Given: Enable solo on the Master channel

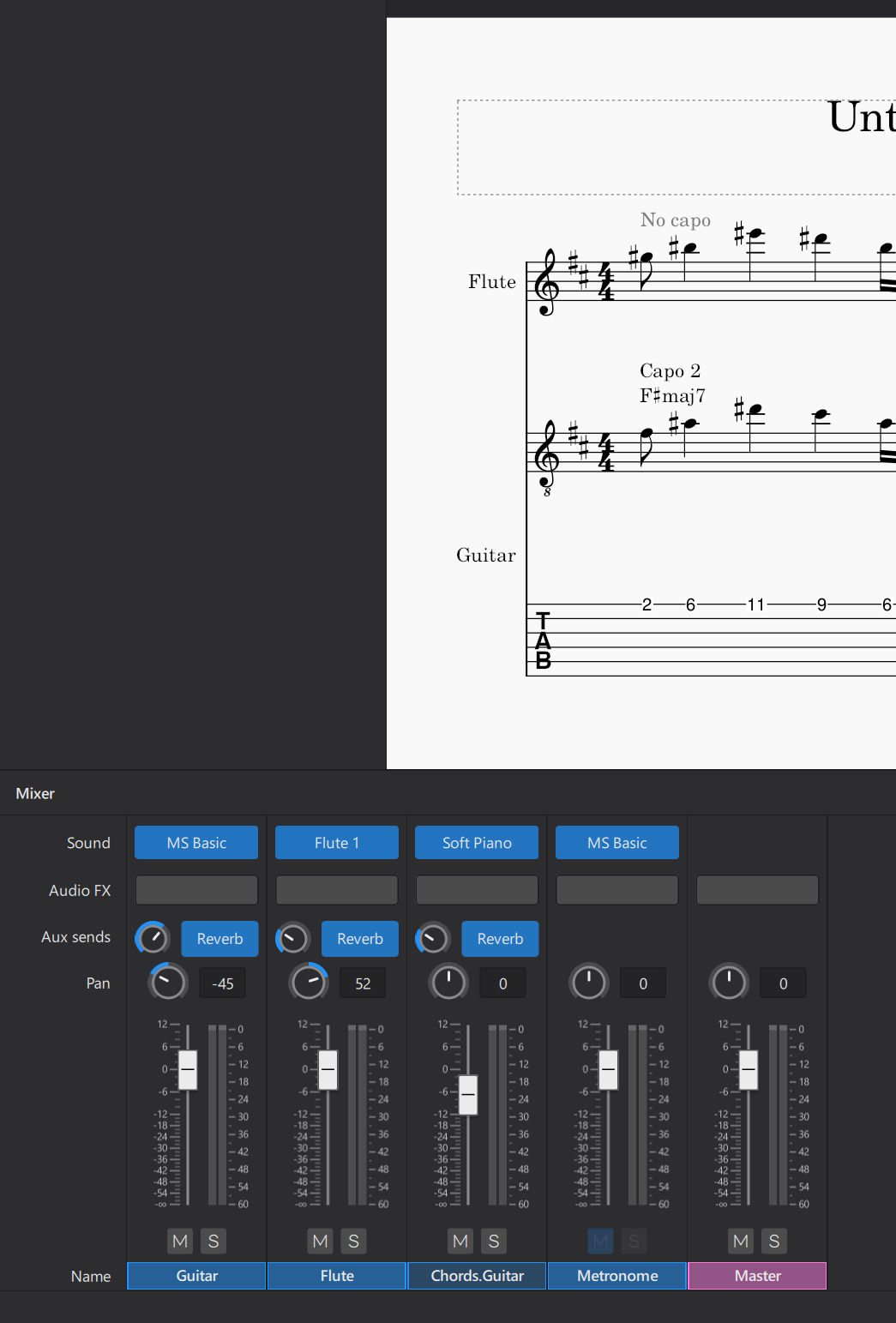Looking at the screenshot, I should (x=774, y=1241).
